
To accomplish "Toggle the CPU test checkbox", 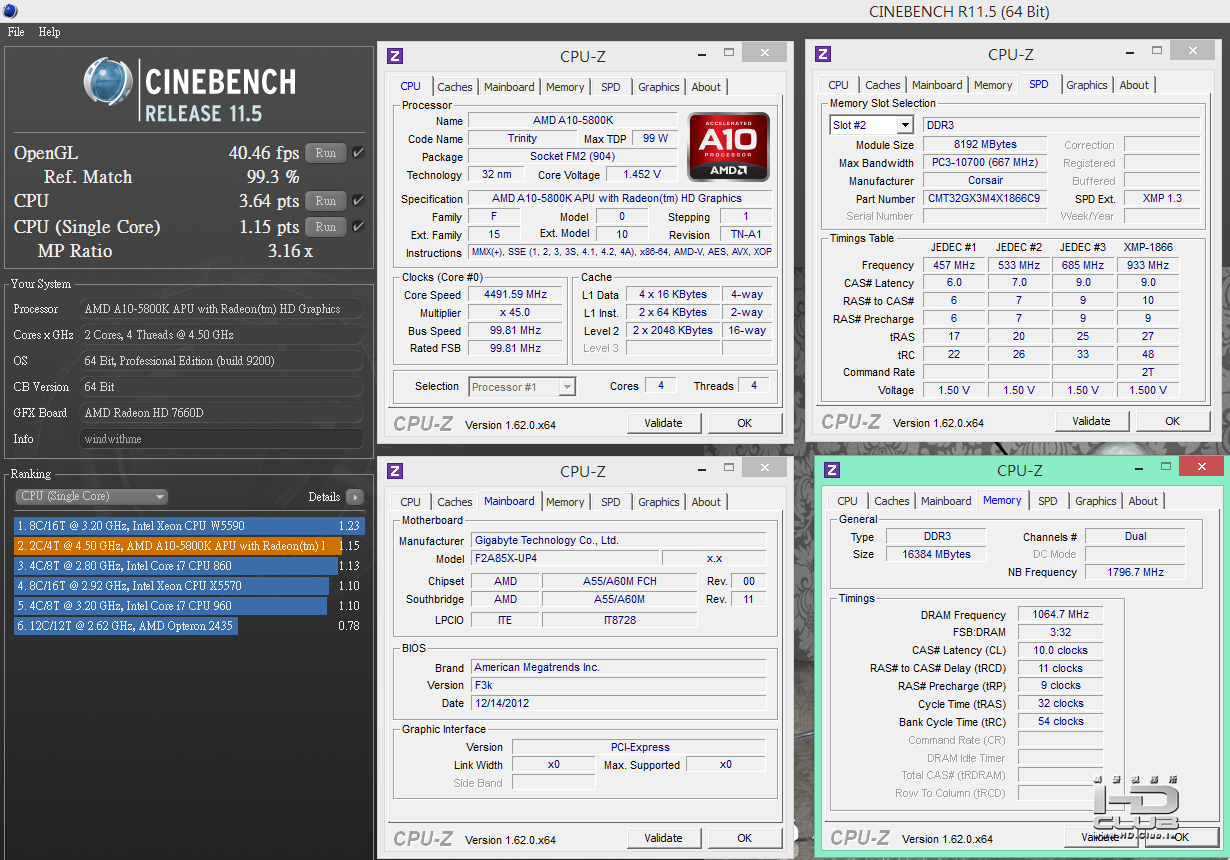I will point(358,201).
